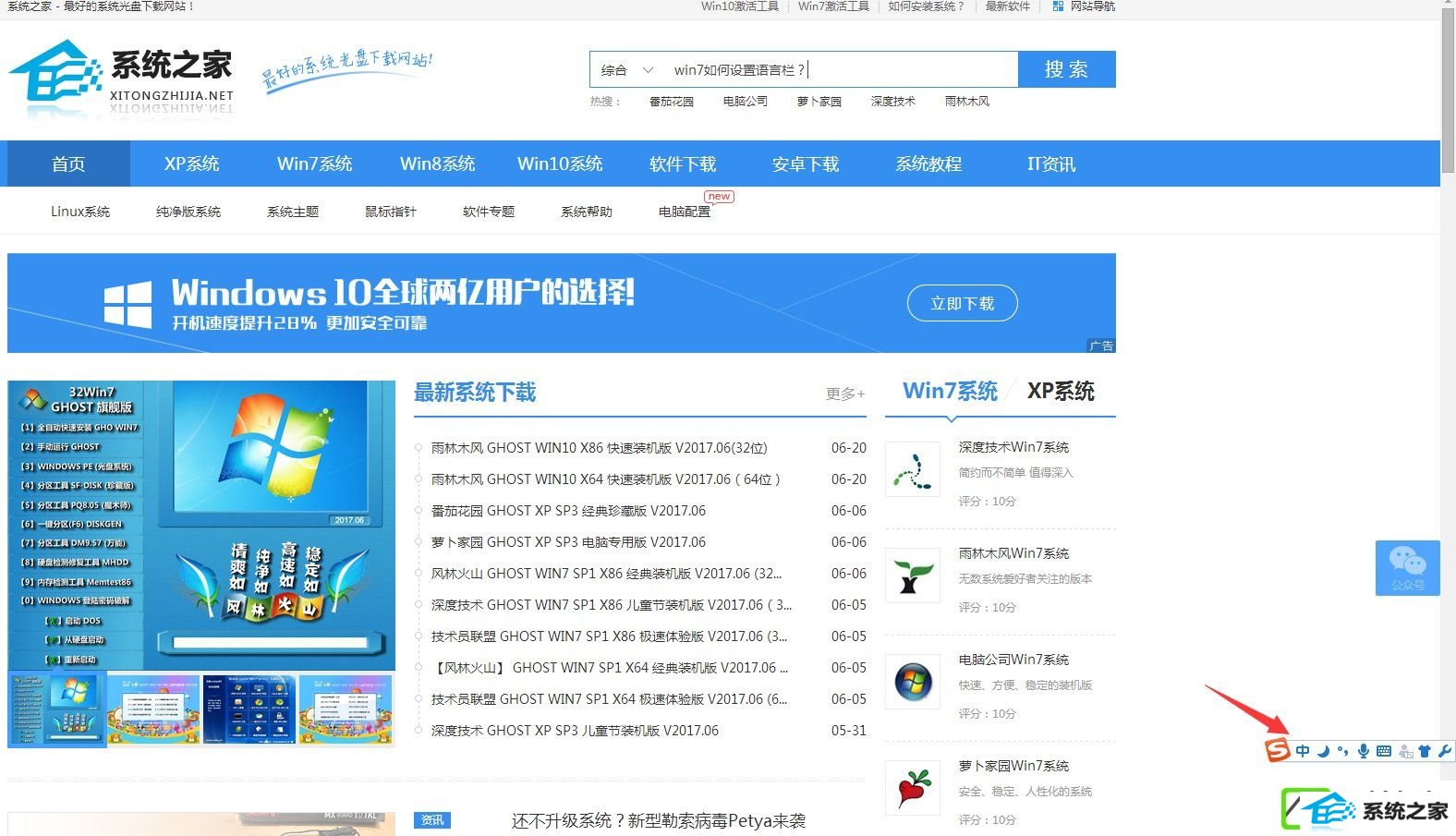Select the second slideshow thumbnail under 32Win7 image
The height and width of the screenshot is (836, 1456).
click(153, 709)
